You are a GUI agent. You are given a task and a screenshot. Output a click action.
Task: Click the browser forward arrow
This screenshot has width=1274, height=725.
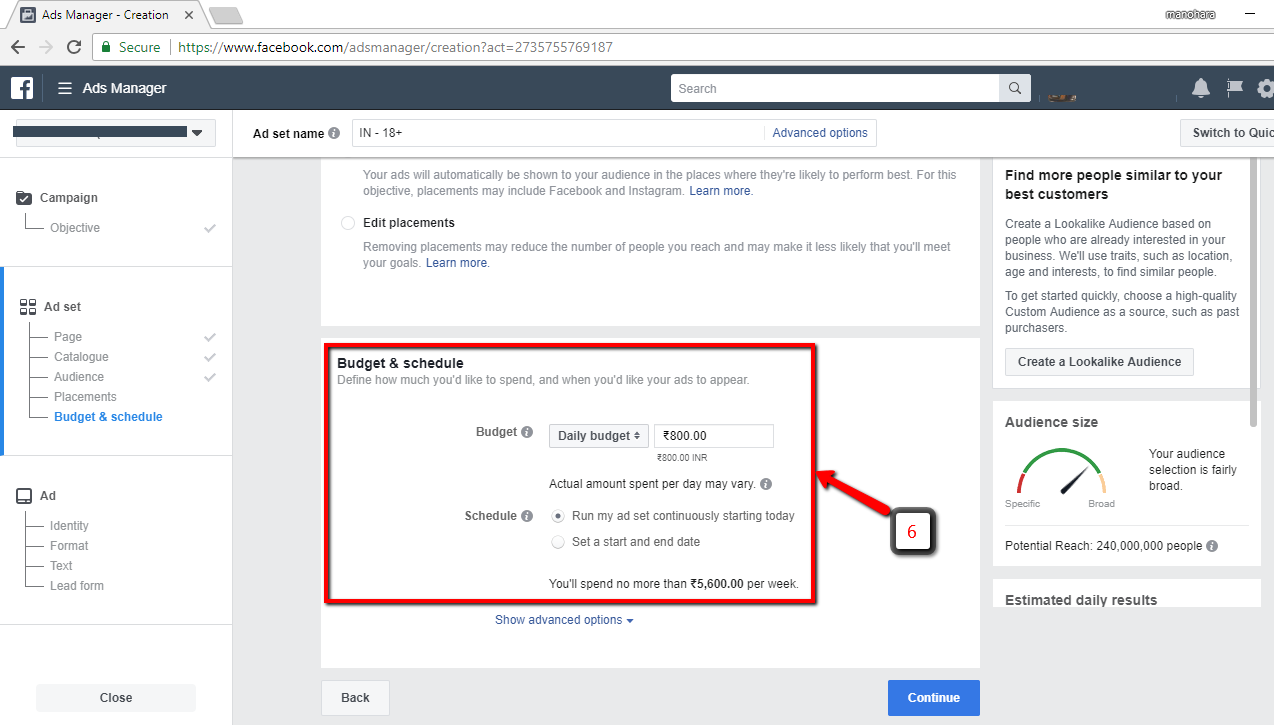46,47
